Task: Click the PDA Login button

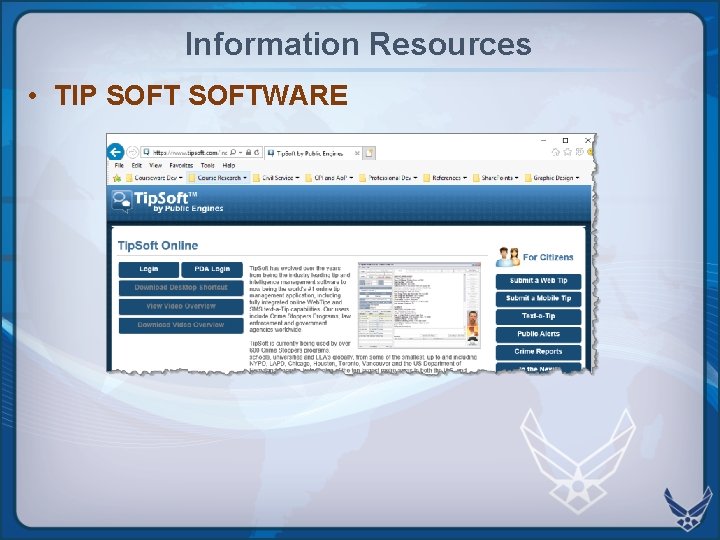Action: pyautogui.click(x=212, y=270)
